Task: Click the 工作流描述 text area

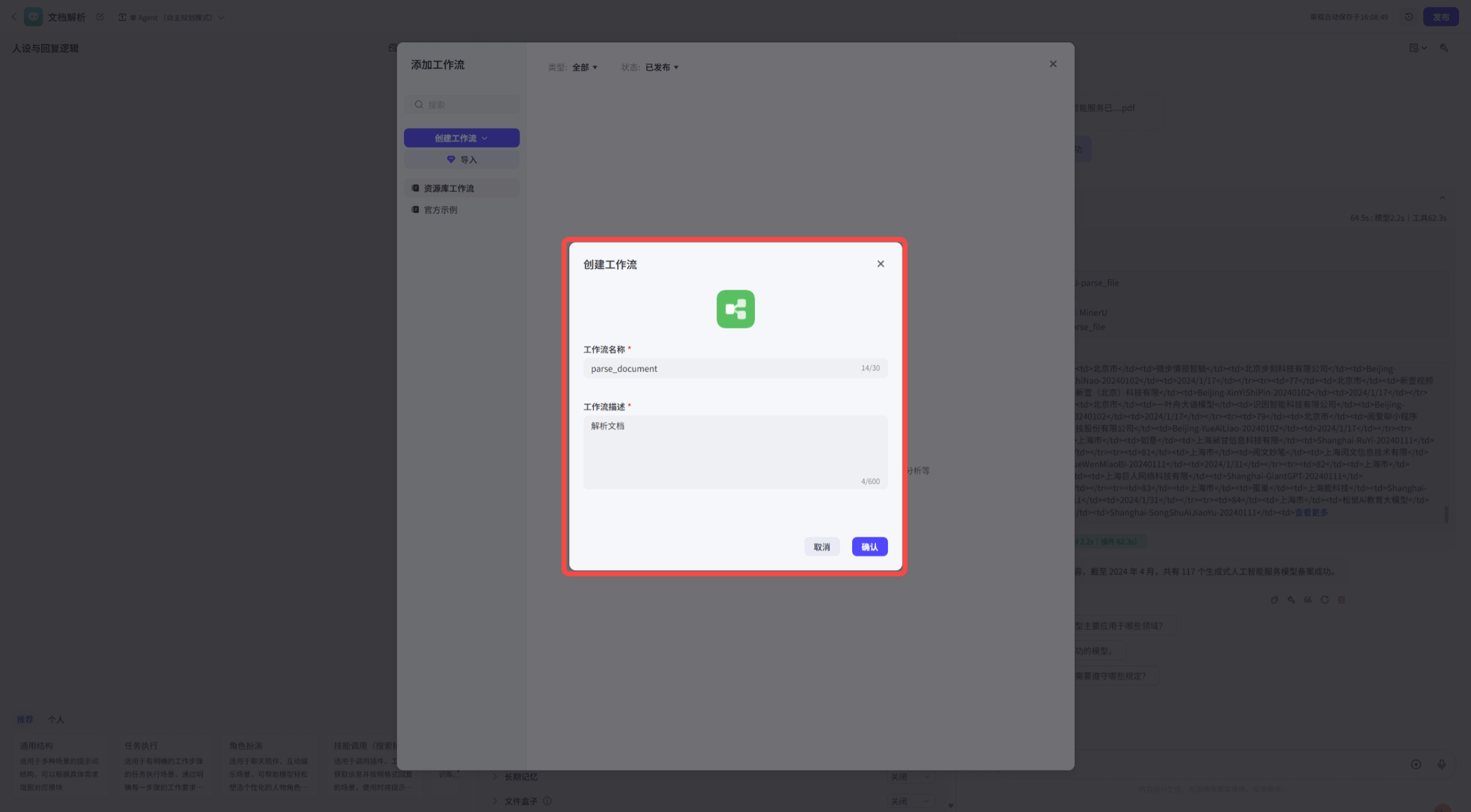Action: [735, 450]
